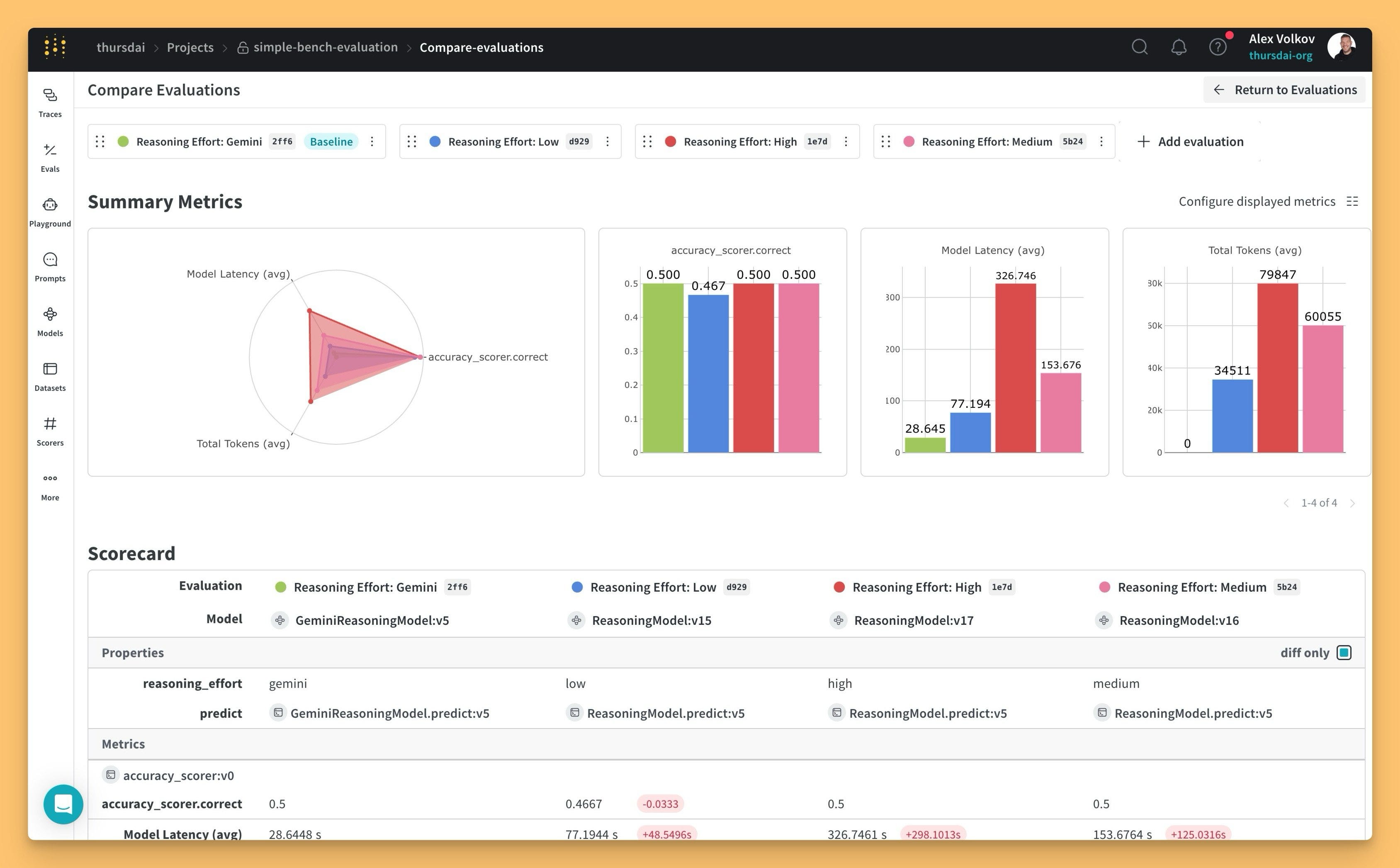Open options menu for Reasoning Effort: Gemini

click(372, 141)
